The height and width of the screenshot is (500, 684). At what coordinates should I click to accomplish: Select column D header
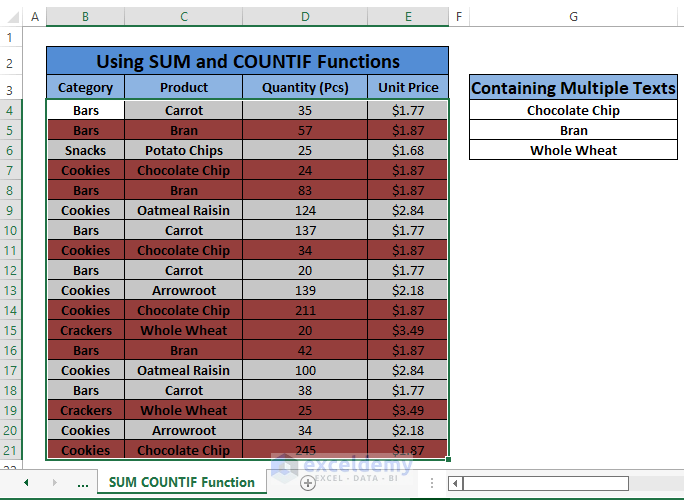pyautogui.click(x=305, y=17)
